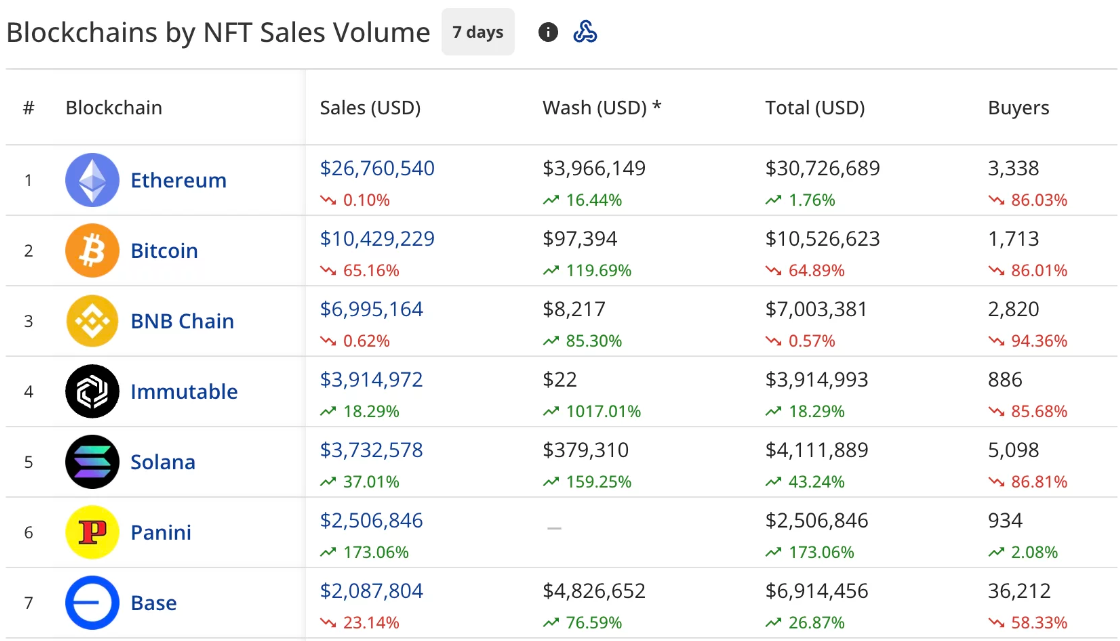Image resolution: width=1120 pixels, height=641 pixels.
Task: Open the BNB Chain page link
Action: 182,321
